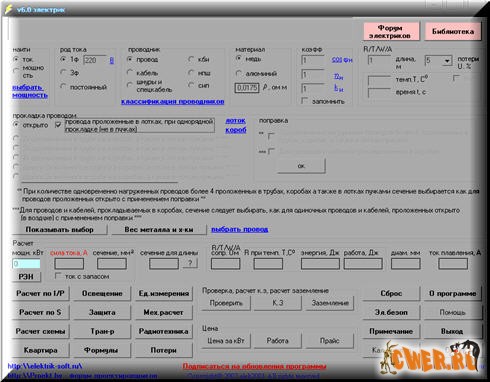Click the 'Показывать выбор' button
The height and width of the screenshot is (382, 490).
[x=59, y=230]
